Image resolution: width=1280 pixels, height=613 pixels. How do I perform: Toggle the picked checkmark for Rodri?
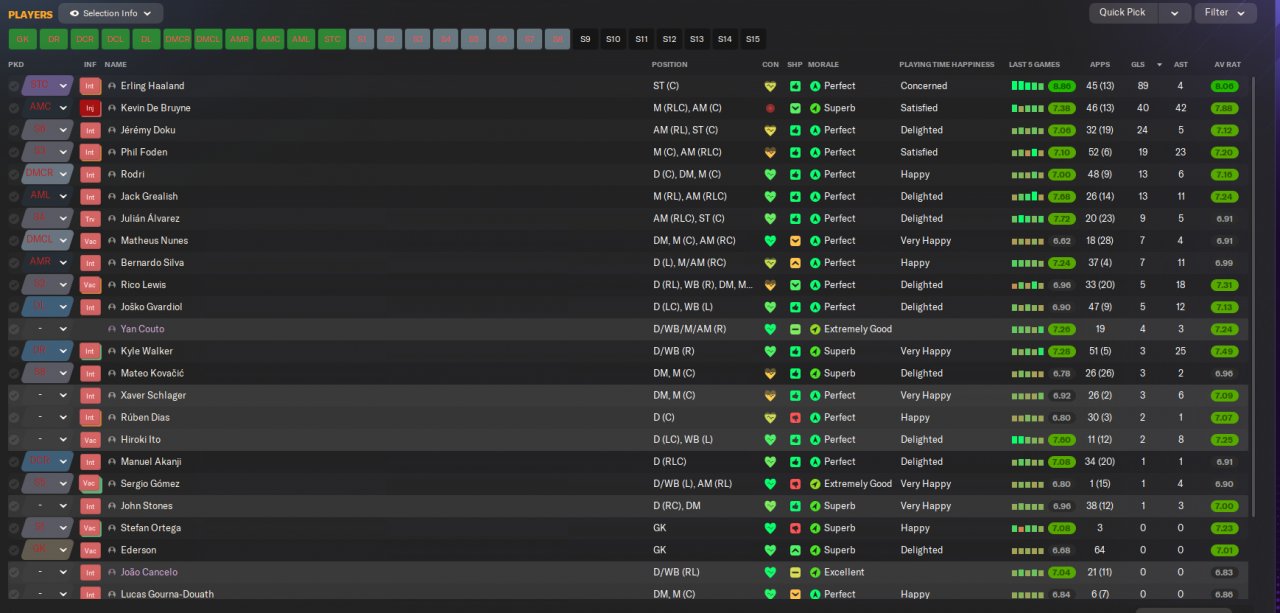(x=14, y=174)
